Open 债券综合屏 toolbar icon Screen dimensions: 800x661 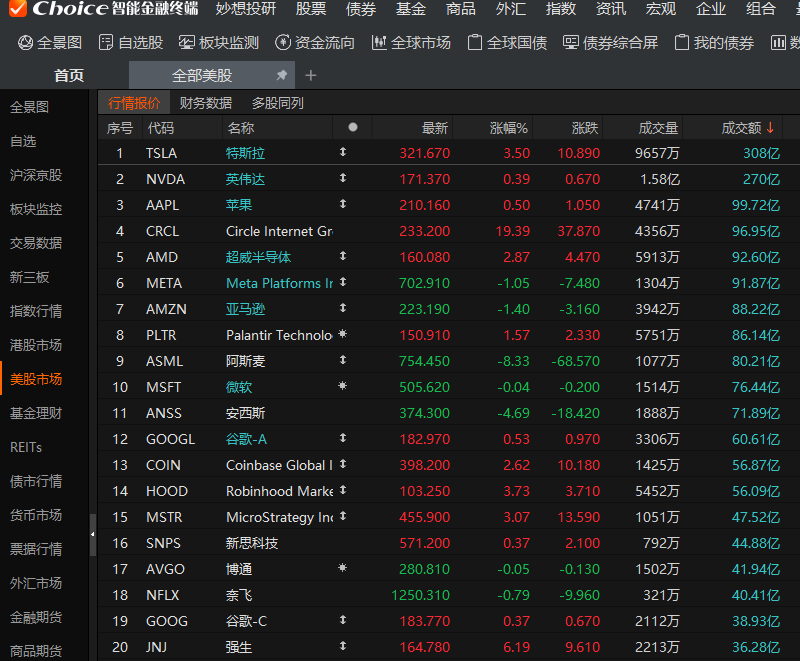pos(571,42)
